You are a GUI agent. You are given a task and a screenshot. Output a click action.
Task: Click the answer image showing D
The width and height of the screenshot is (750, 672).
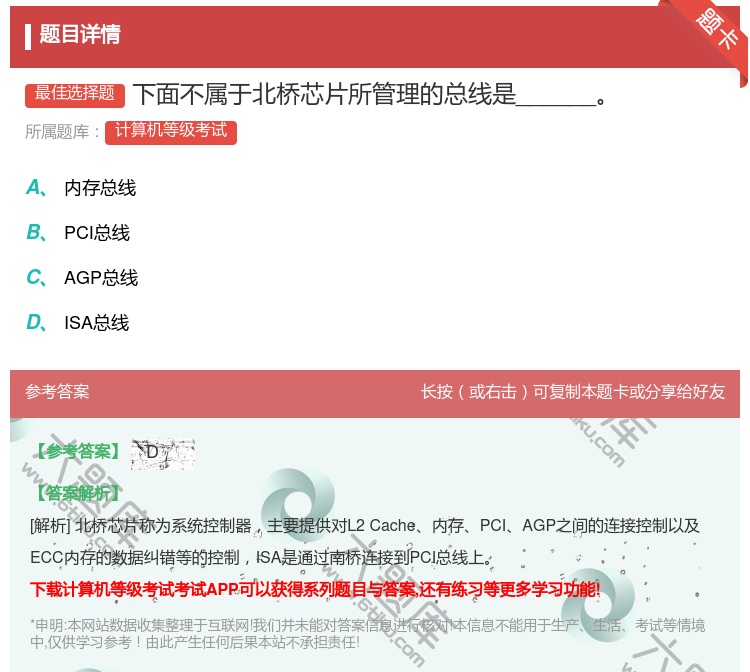pos(163,453)
